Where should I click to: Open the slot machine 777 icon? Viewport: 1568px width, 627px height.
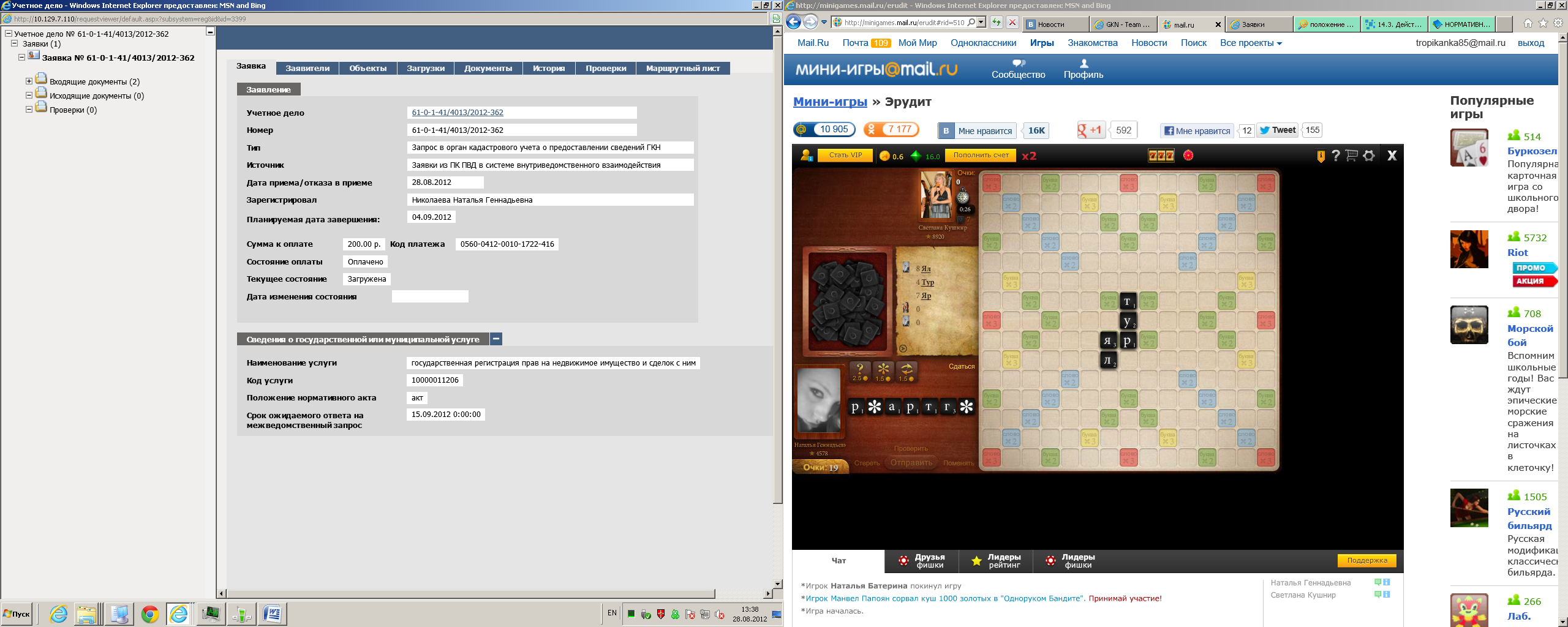tap(1161, 156)
